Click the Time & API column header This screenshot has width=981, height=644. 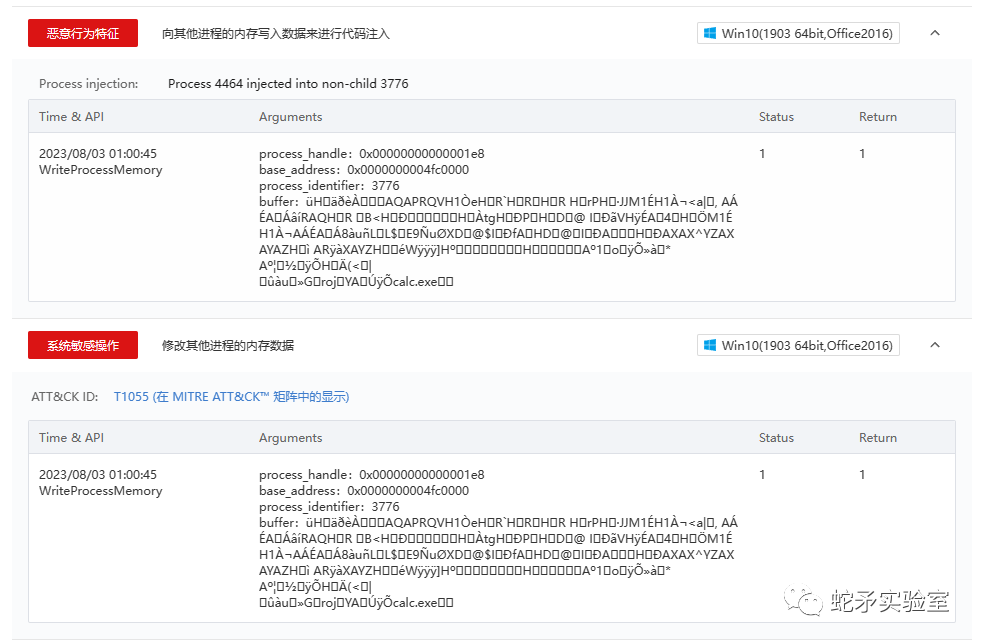coord(70,116)
